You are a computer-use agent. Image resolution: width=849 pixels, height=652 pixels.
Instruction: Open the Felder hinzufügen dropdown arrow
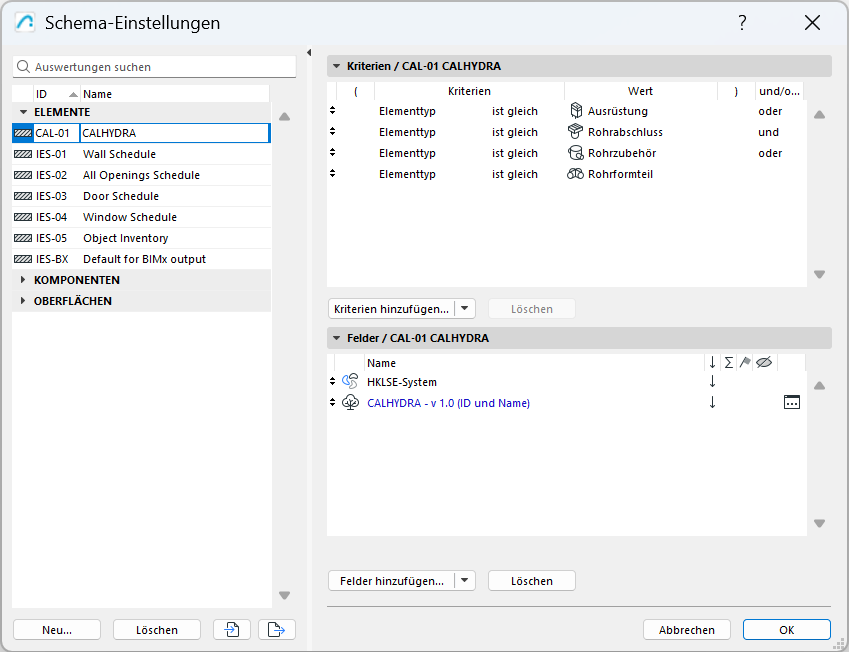(465, 580)
